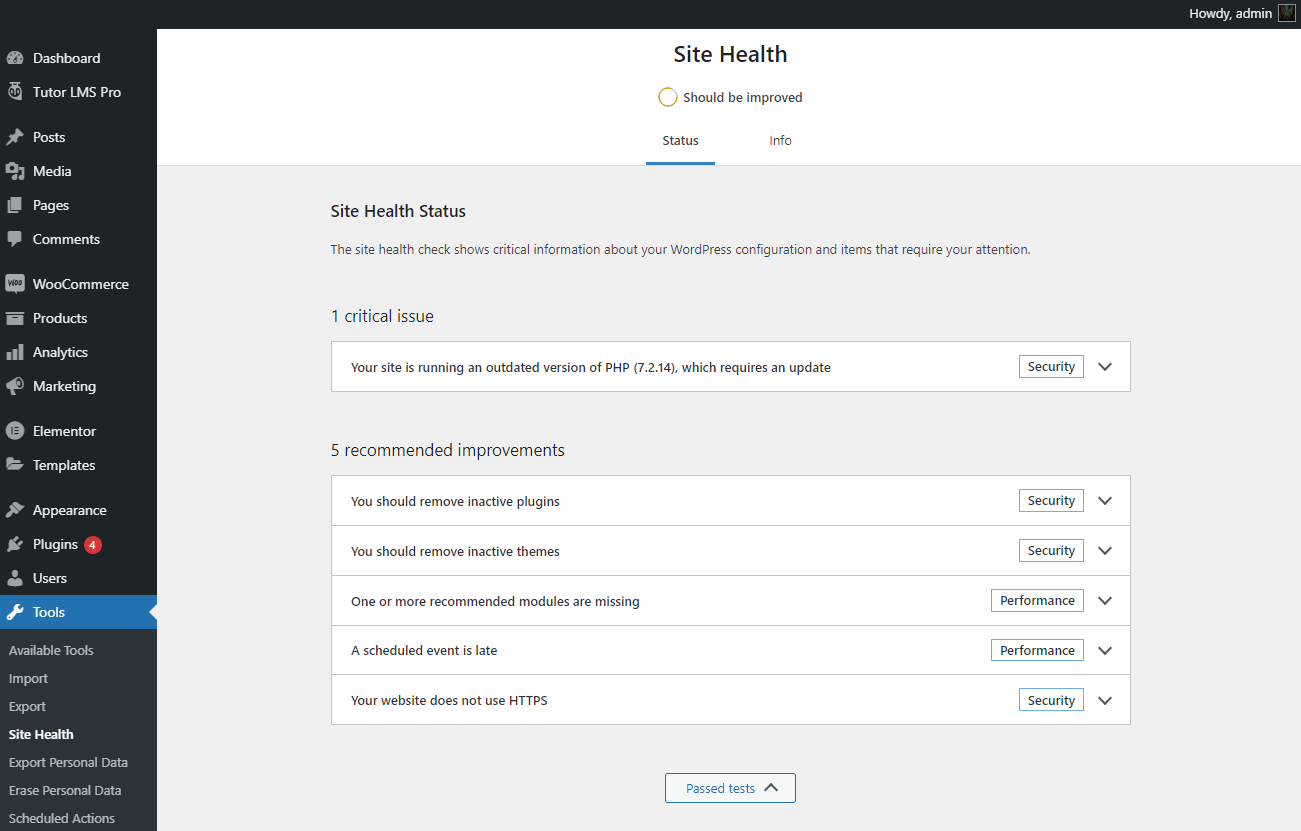This screenshot has height=831, width=1301.
Task: Click the Analytics bar chart icon
Action: [15, 352]
